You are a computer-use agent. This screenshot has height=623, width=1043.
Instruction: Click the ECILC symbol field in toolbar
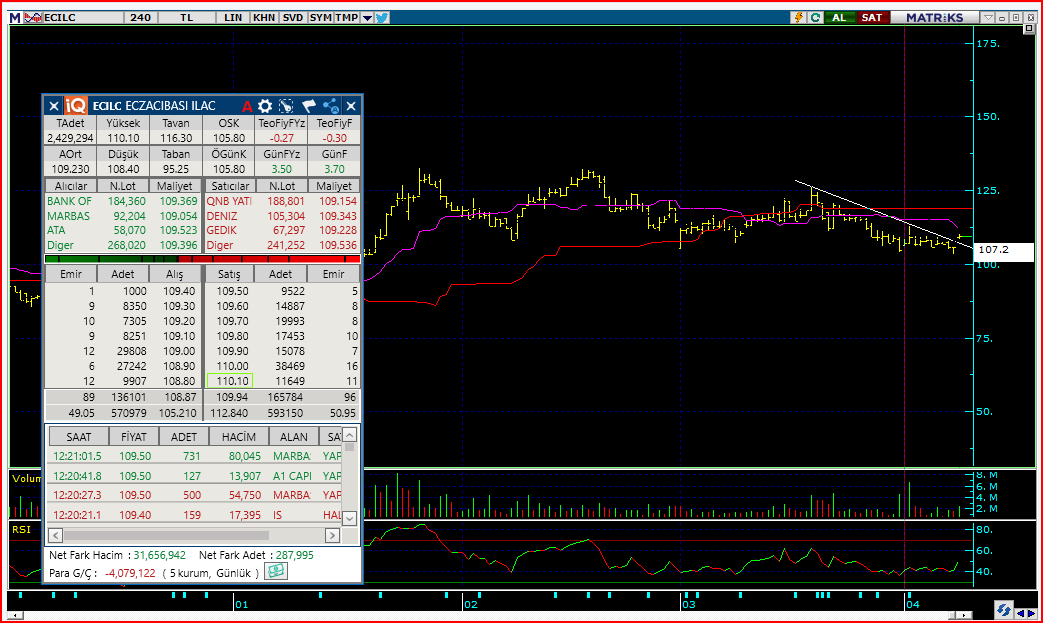[x=82, y=17]
